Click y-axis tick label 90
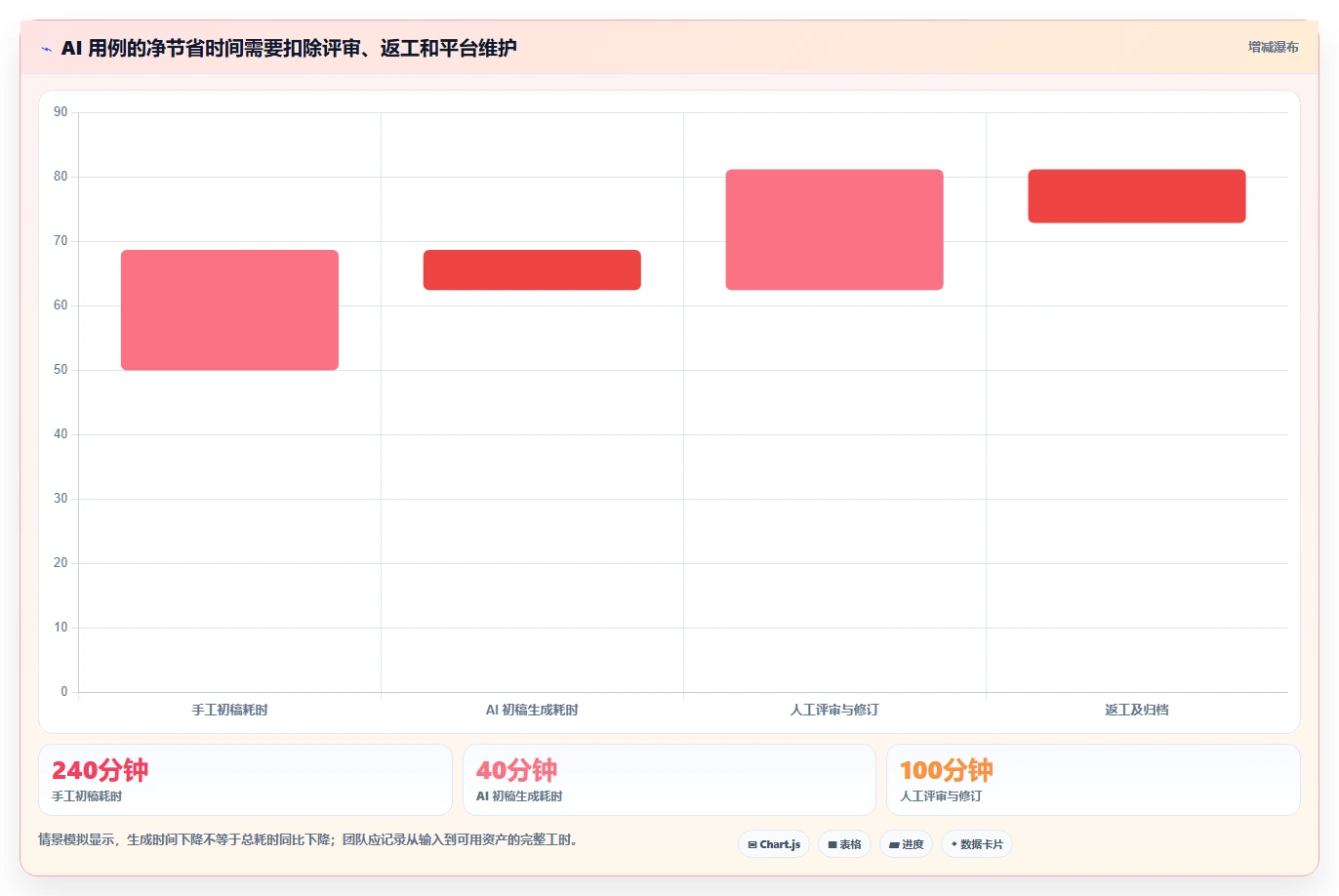This screenshot has height=896, width=1339. (61, 112)
